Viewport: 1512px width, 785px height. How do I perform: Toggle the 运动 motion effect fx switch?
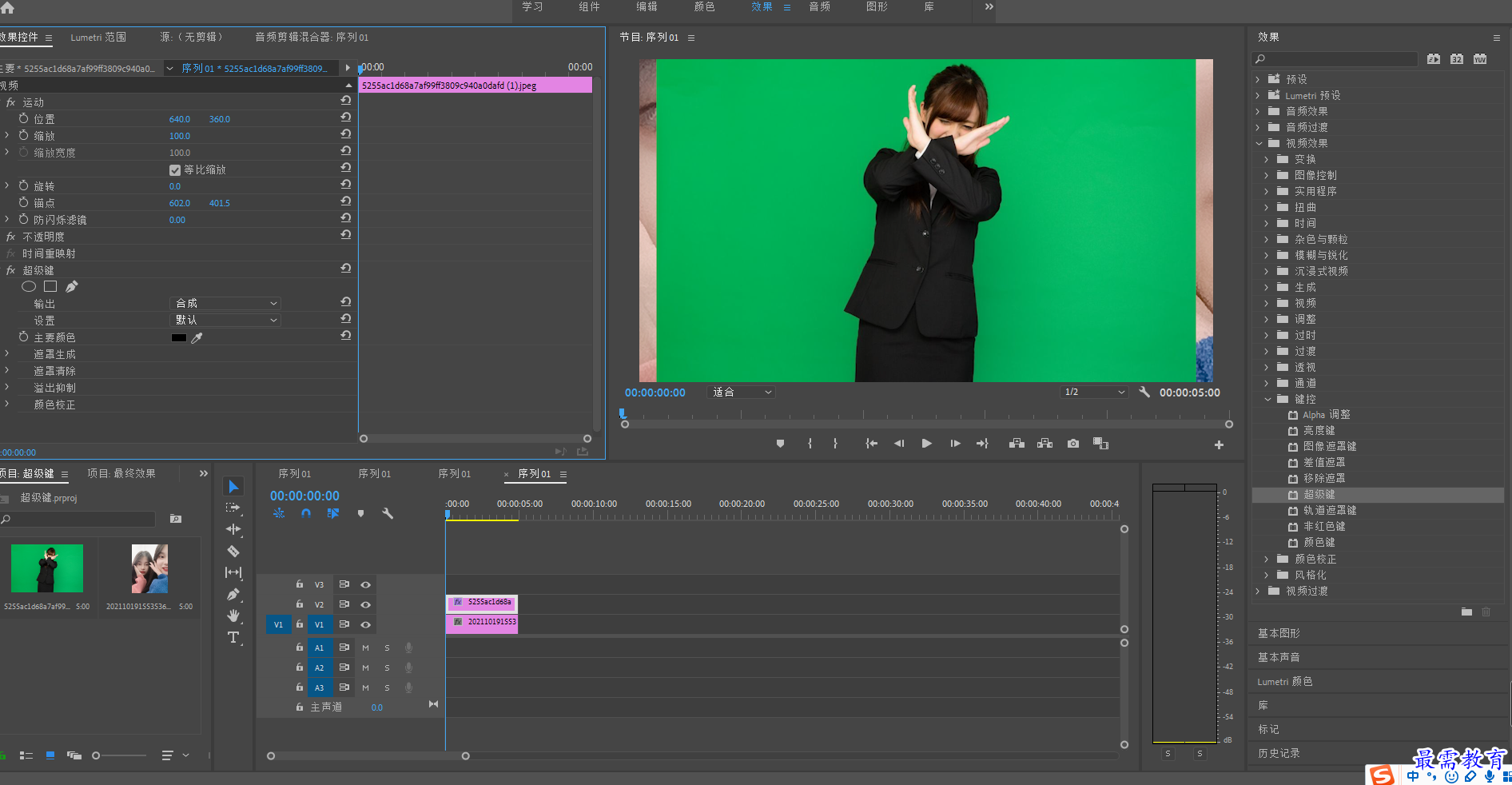point(11,102)
